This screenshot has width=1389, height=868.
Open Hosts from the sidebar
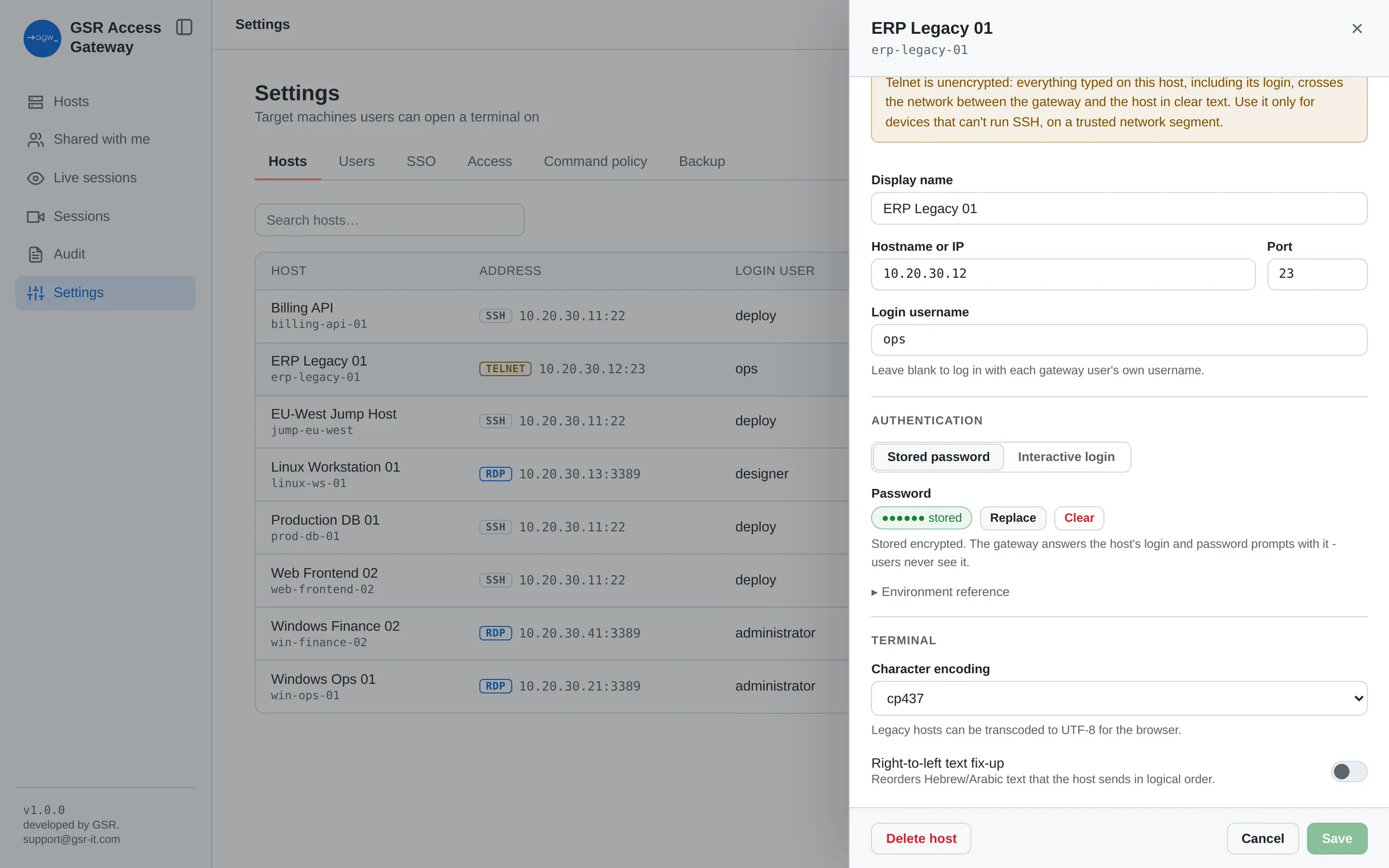(105, 102)
